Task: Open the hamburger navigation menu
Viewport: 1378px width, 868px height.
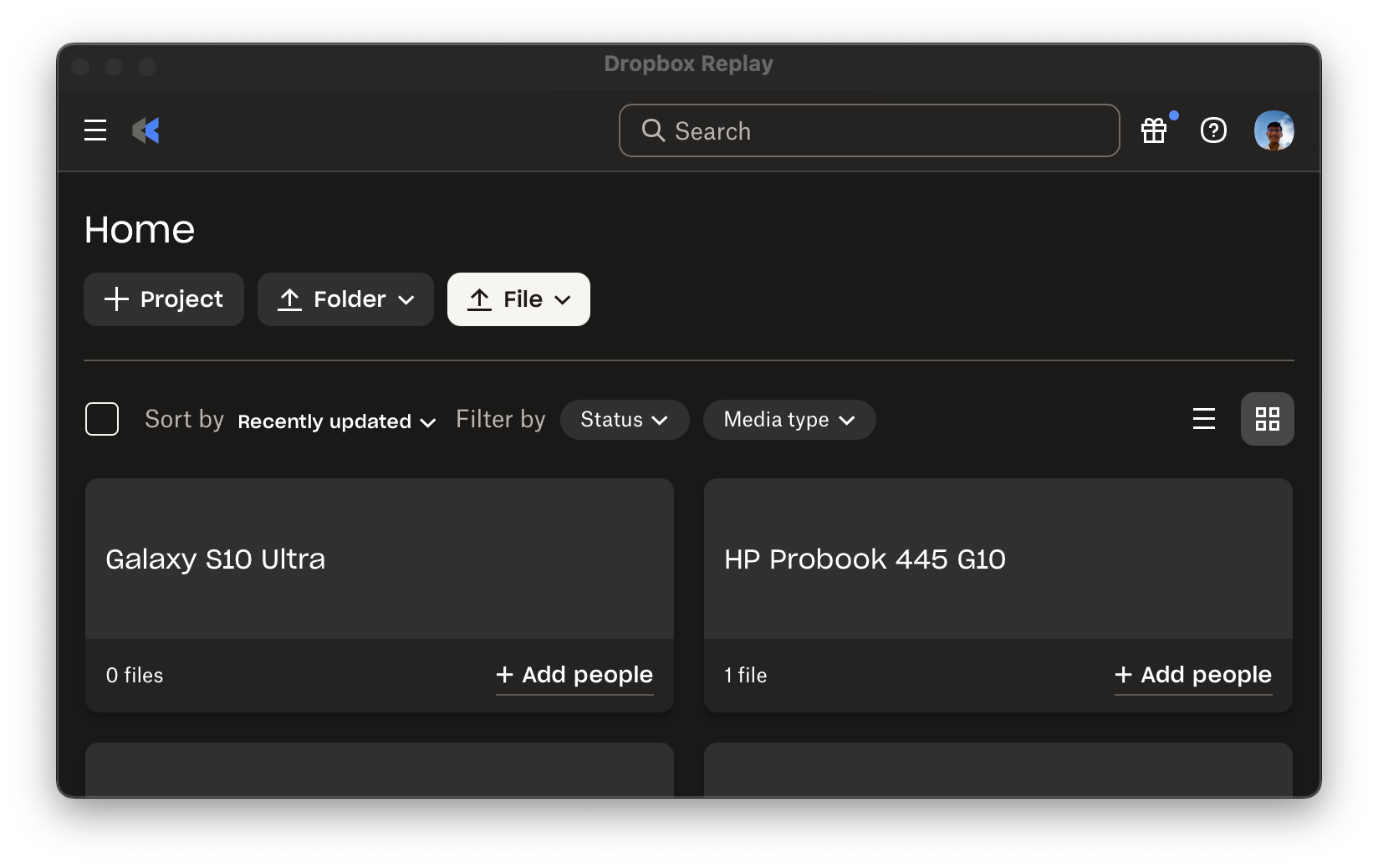Action: click(x=95, y=130)
